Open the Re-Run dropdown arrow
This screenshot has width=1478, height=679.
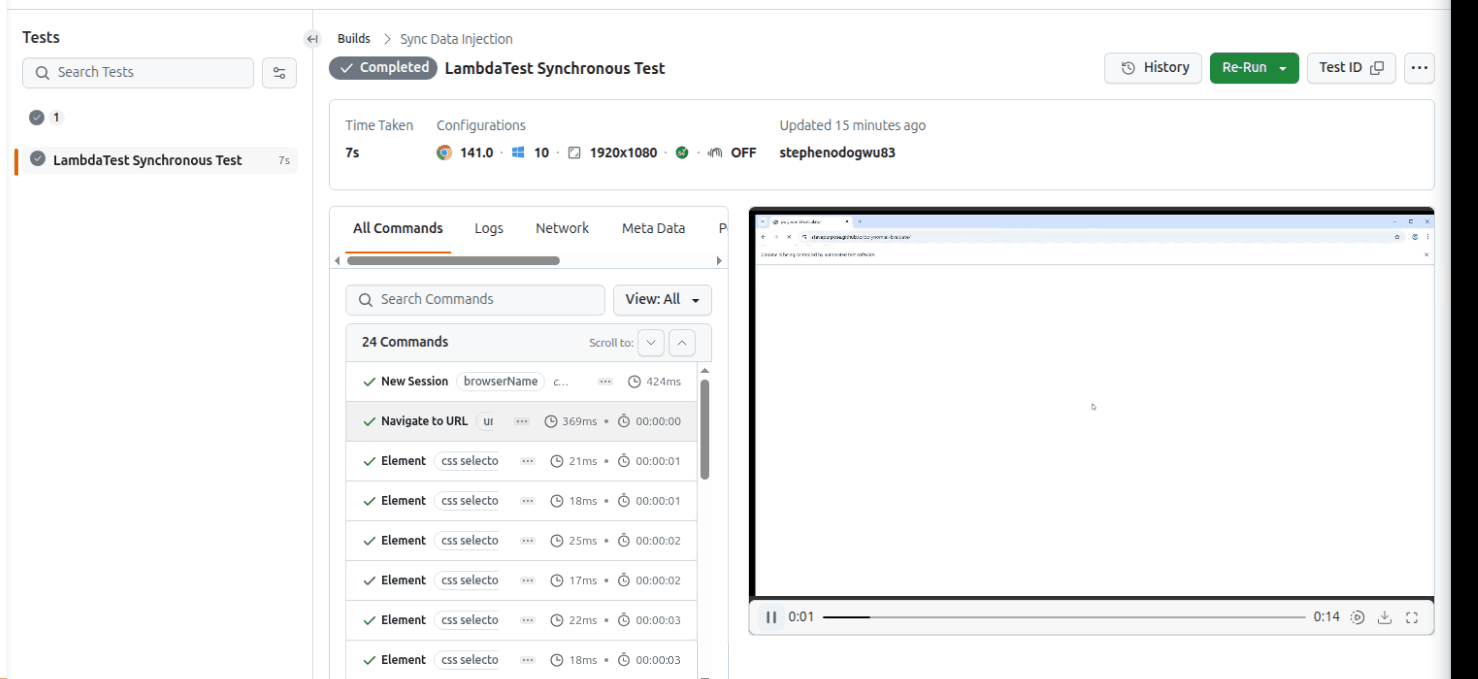(x=1281, y=67)
